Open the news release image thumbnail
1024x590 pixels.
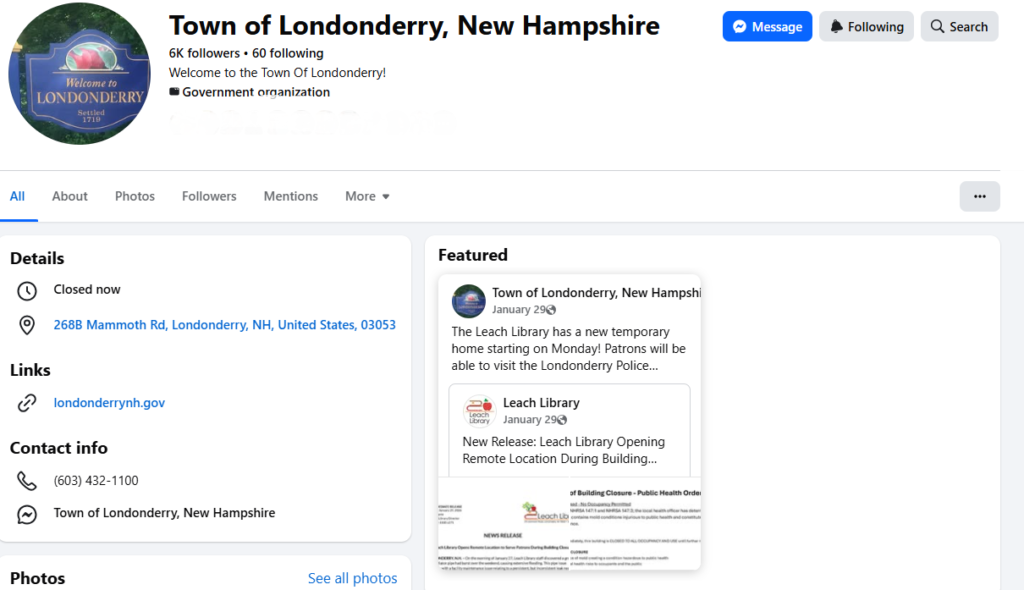coord(569,522)
